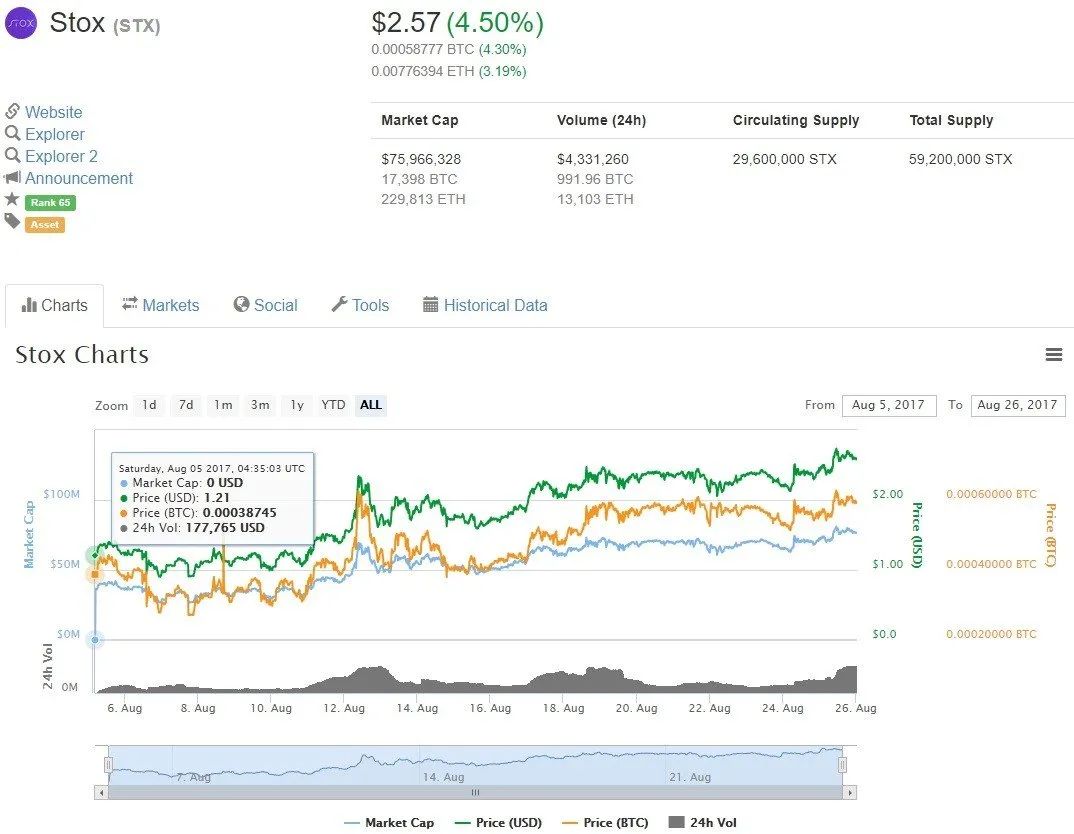Toggle Price (USD) series in legend

coord(498,822)
